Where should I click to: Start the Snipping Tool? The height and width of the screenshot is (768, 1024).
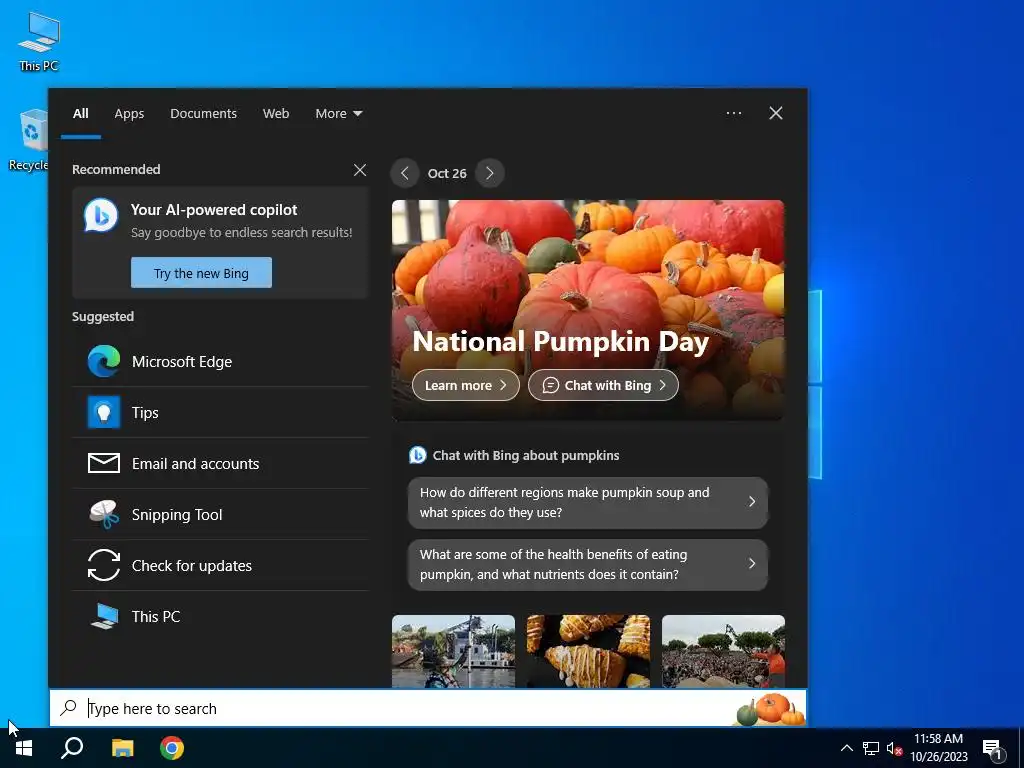point(220,514)
